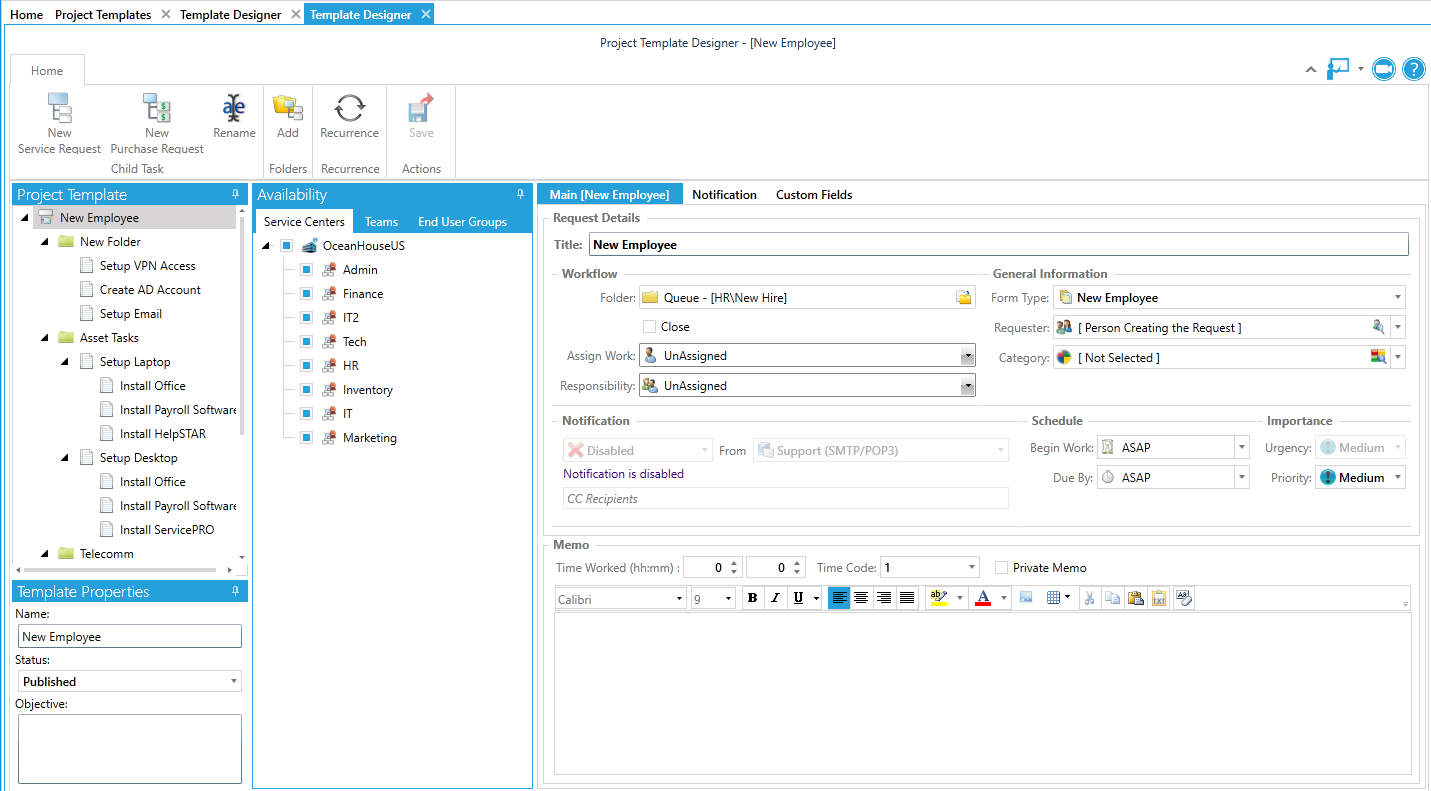This screenshot has height=791, width=1431.
Task: Collapse the Asset Tasks folder
Action: (46, 338)
